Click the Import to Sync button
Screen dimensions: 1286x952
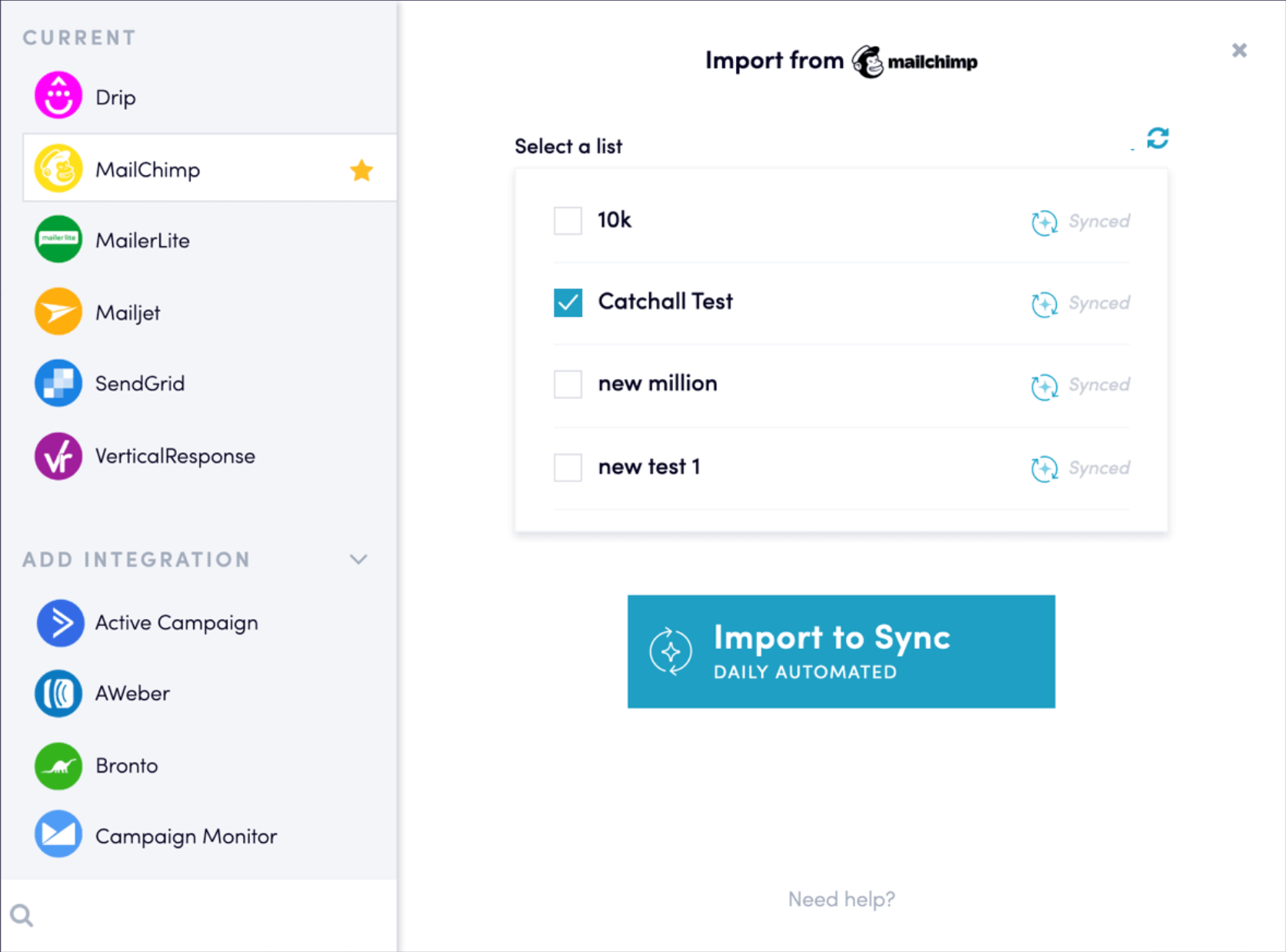pos(841,651)
